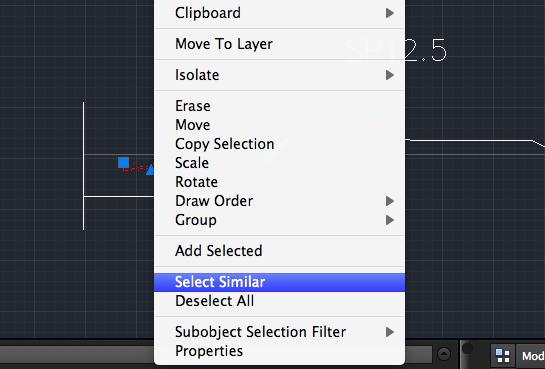Screen dimensions: 545x369
Task: Click the dark round handle beside the status bar
Action: tap(468, 348)
